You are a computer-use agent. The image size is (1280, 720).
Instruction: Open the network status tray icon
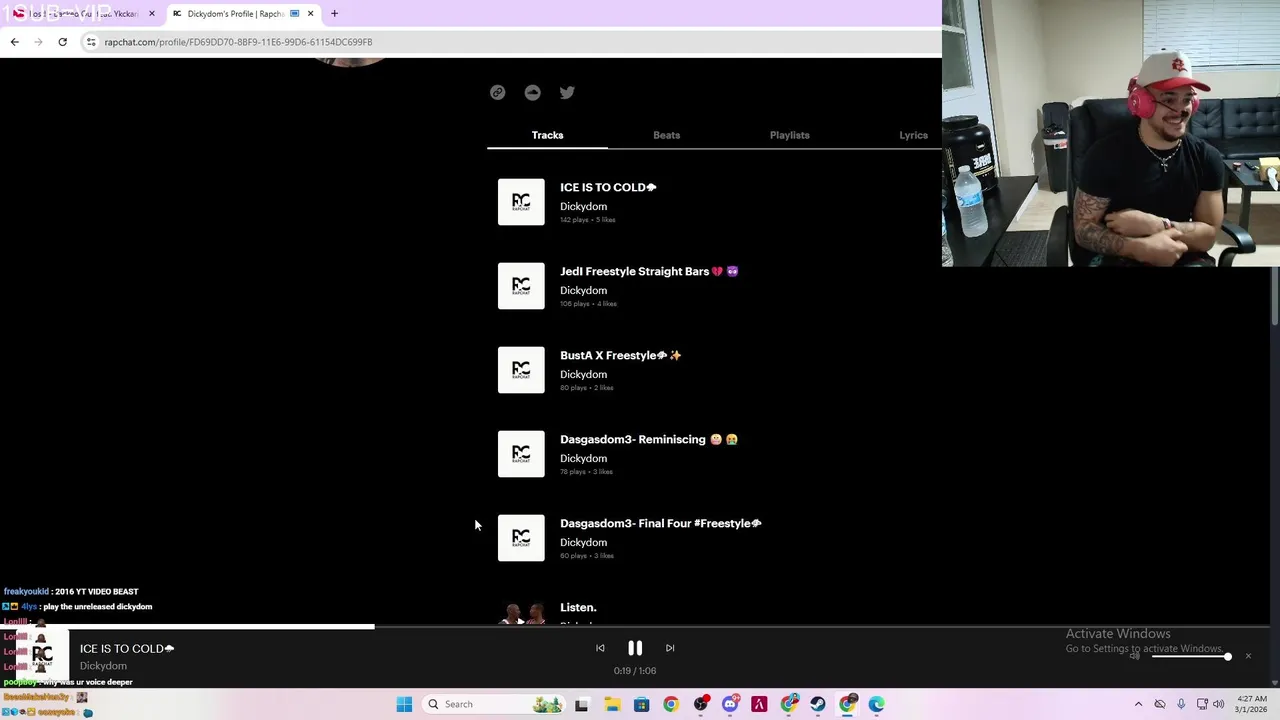[x=1202, y=704]
